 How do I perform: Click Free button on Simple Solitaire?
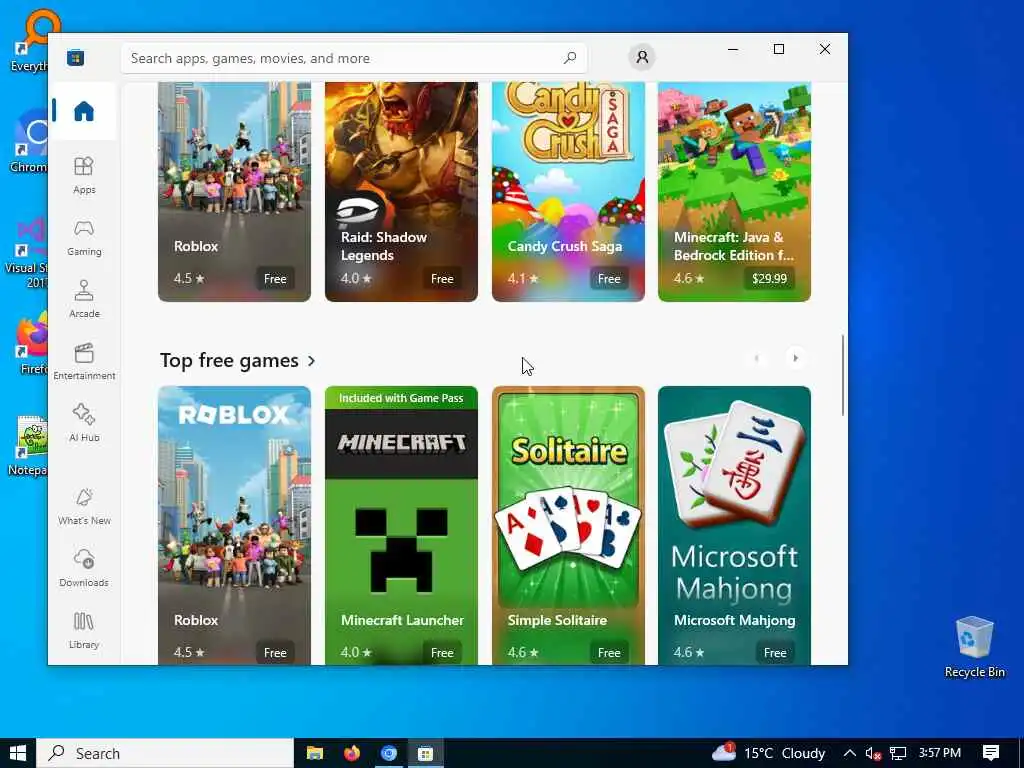pyautogui.click(x=609, y=652)
